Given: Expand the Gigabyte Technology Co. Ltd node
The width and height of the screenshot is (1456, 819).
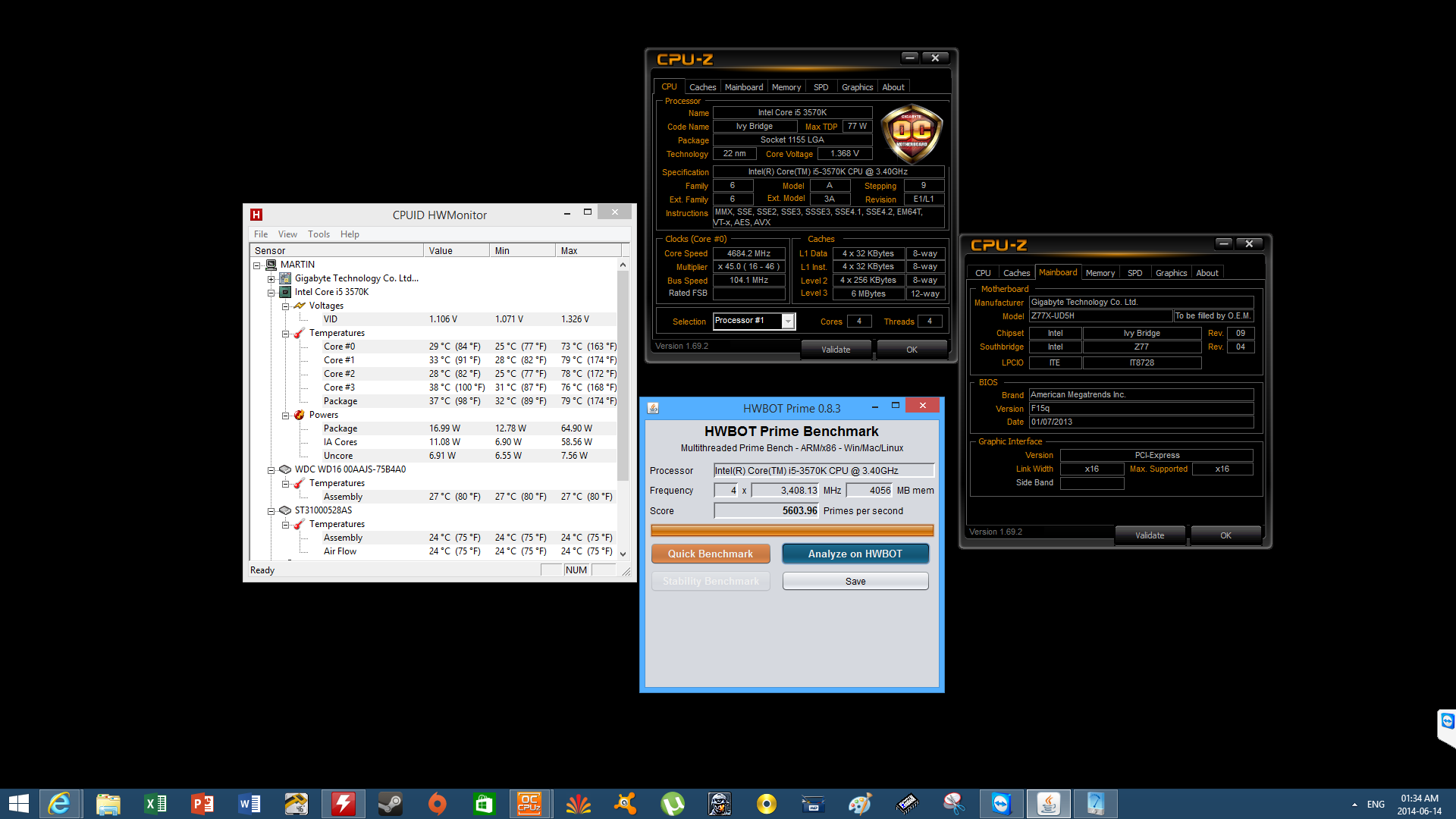Looking at the screenshot, I should (271, 279).
